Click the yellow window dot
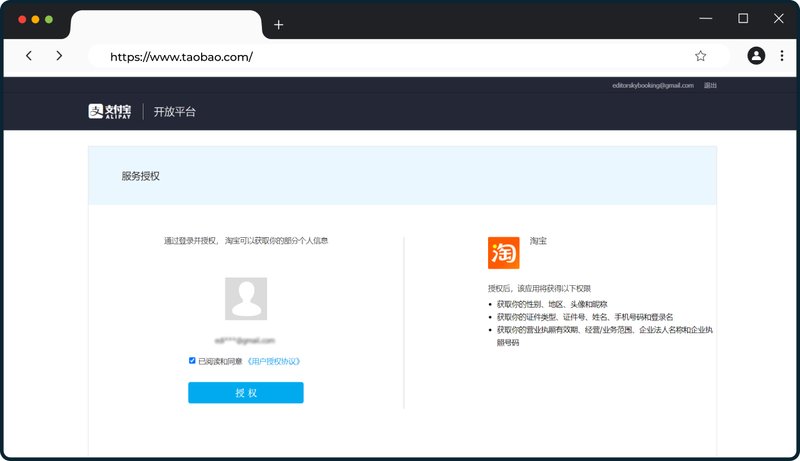Screen dimensions: 800x461 click(35, 19)
